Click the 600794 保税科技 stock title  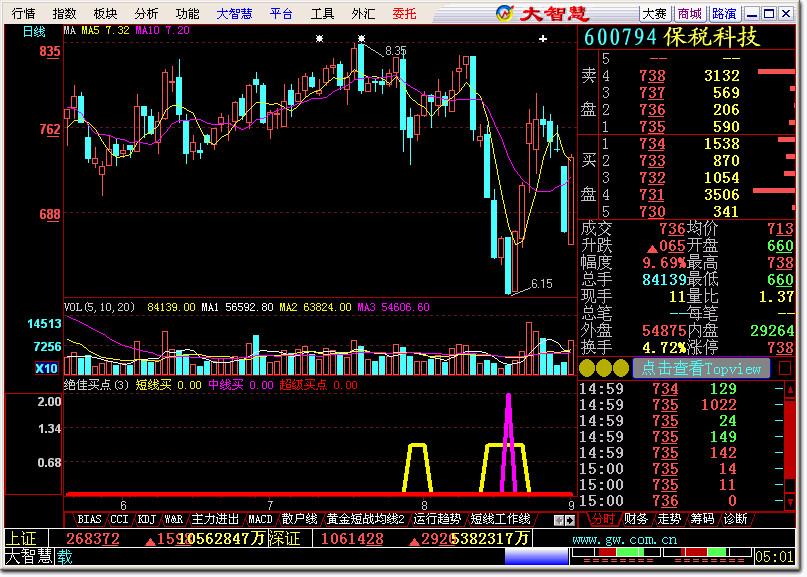tap(671, 37)
